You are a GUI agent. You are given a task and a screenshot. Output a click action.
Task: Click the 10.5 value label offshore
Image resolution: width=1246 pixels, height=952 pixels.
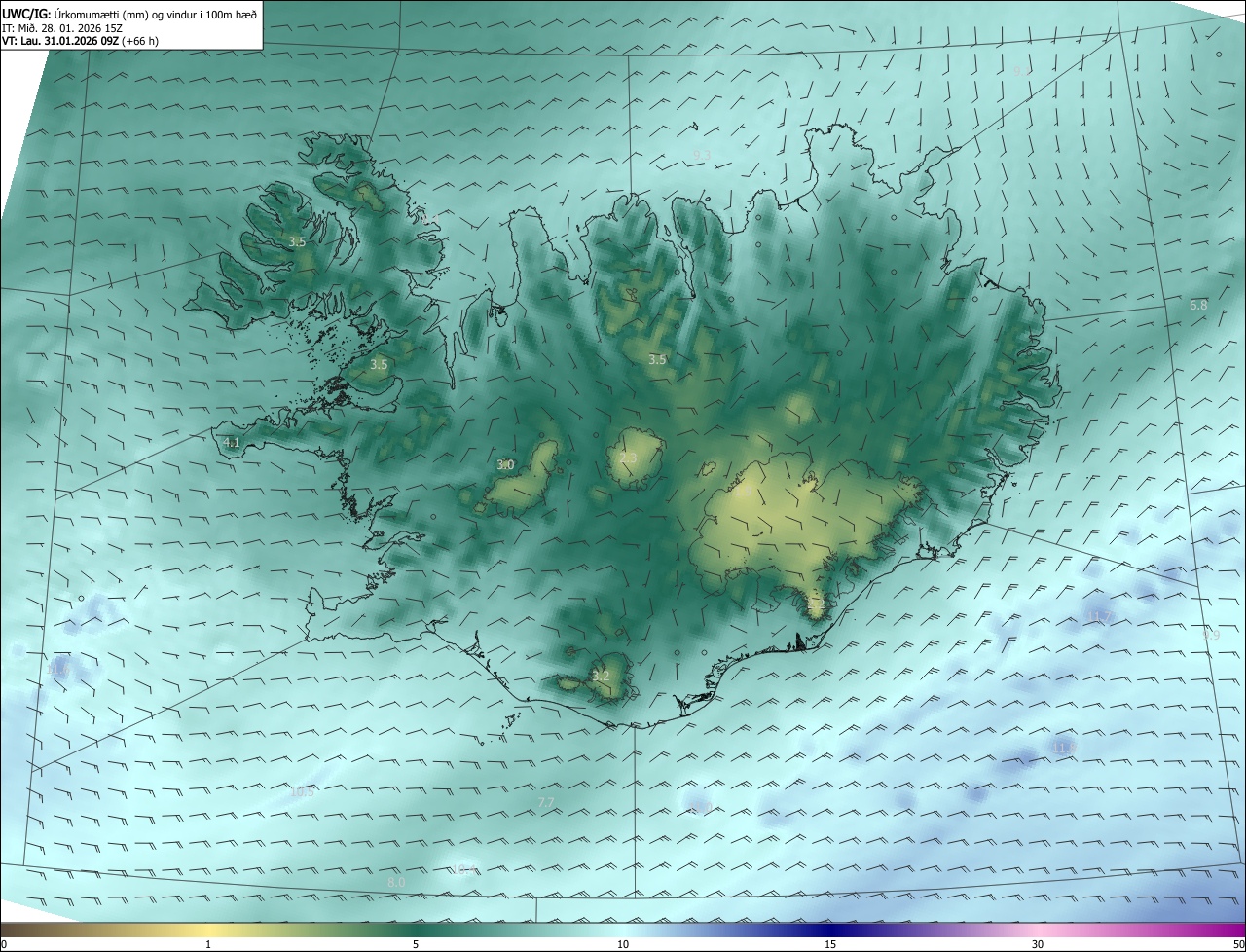click(x=303, y=791)
